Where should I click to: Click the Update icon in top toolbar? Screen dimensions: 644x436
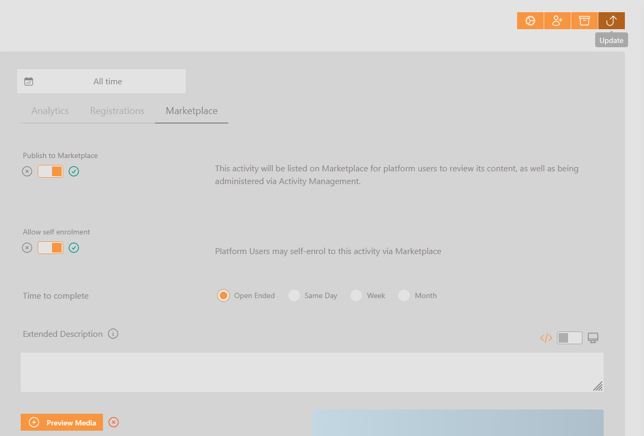click(612, 21)
